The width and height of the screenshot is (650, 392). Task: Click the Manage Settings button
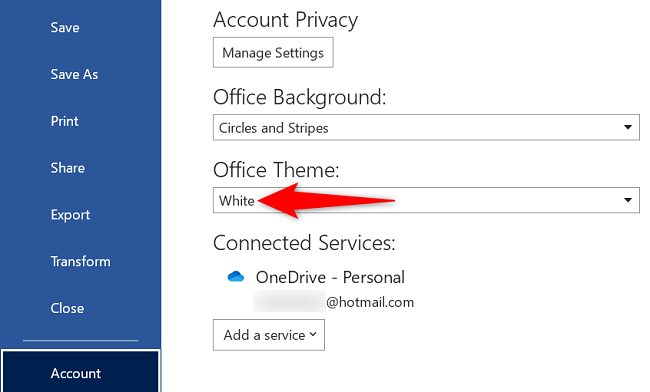(273, 53)
